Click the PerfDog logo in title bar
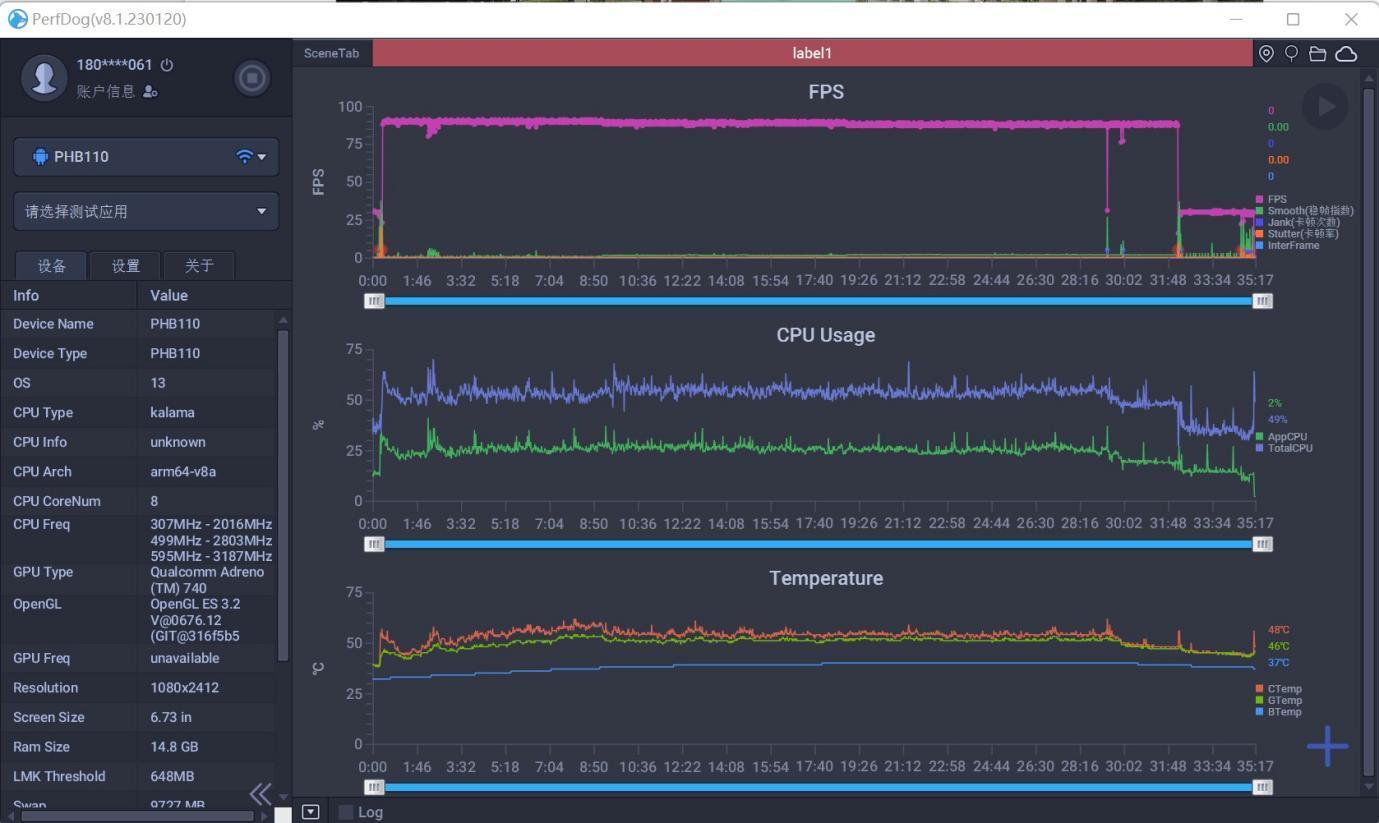Image resolution: width=1379 pixels, height=823 pixels. (17, 19)
